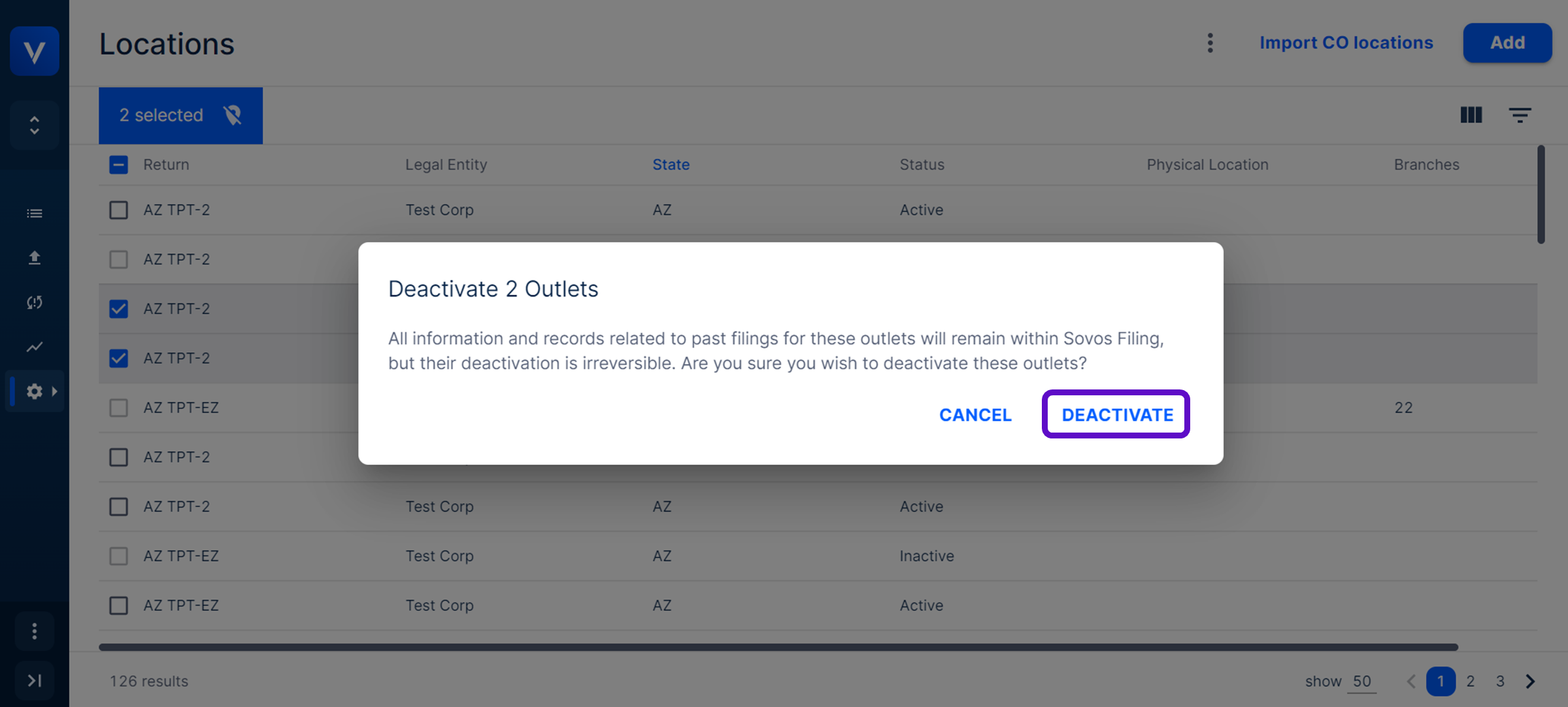Click the show 50 page size field
Image resolution: width=1568 pixels, height=707 pixels.
1361,681
